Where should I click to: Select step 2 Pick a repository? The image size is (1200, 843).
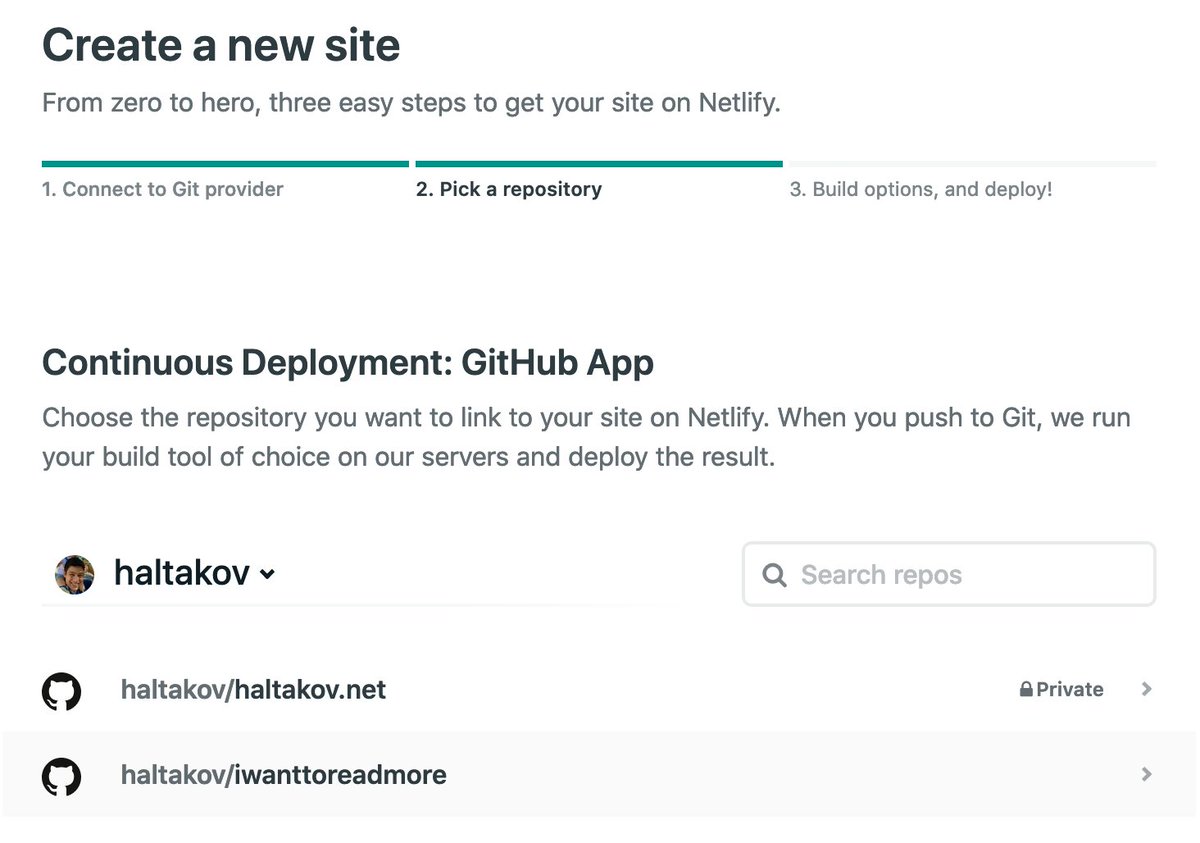click(510, 189)
